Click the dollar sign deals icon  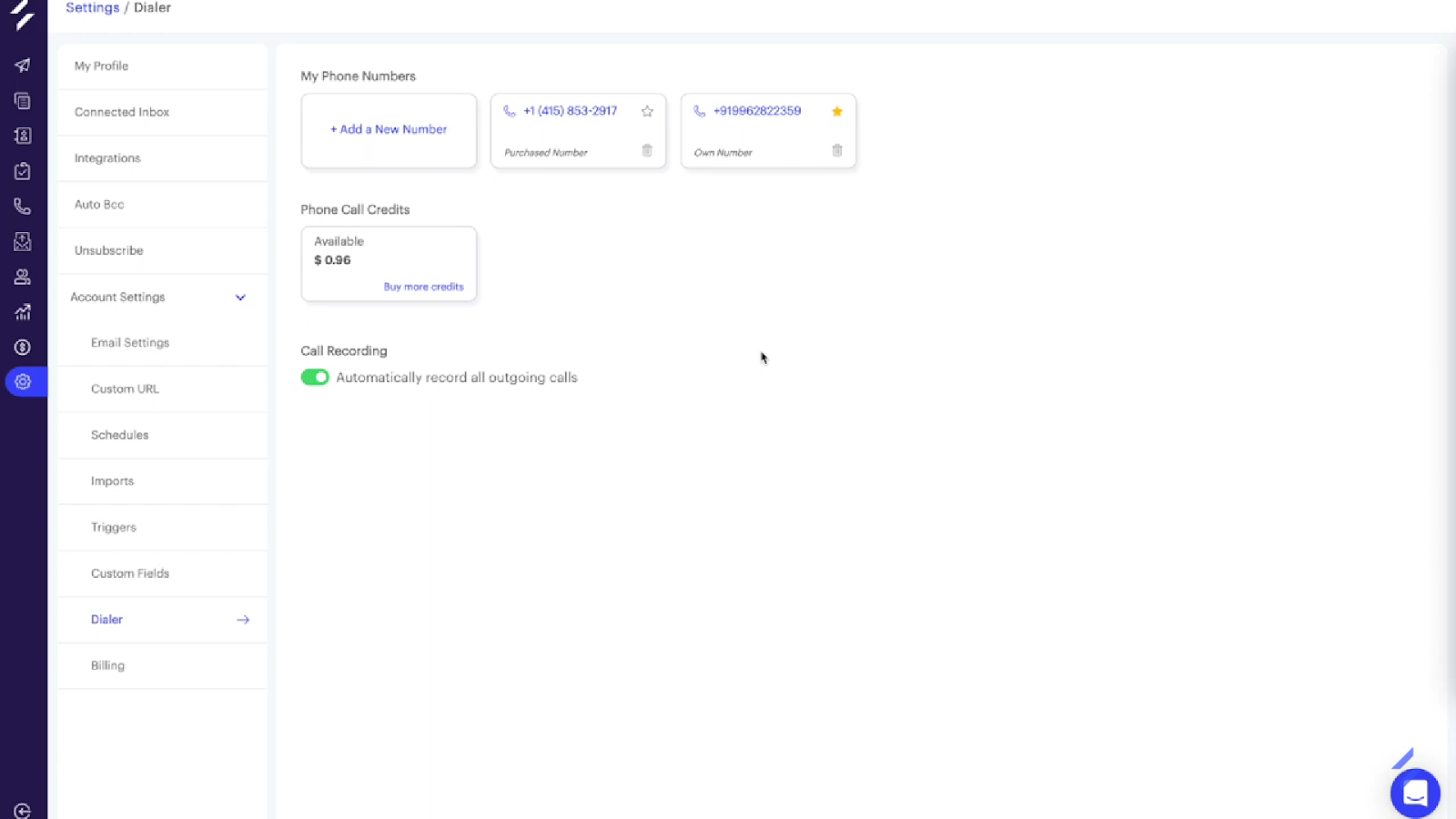click(x=23, y=348)
